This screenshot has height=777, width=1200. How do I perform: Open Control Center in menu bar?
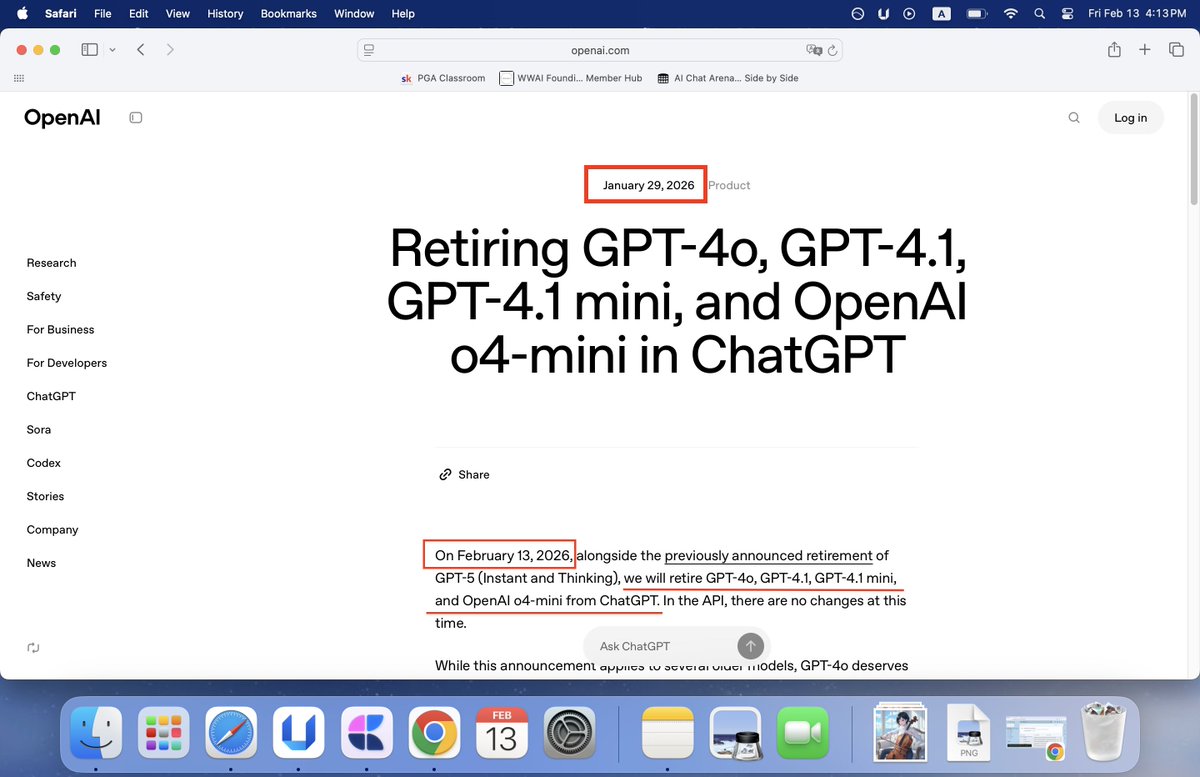coord(1066,14)
